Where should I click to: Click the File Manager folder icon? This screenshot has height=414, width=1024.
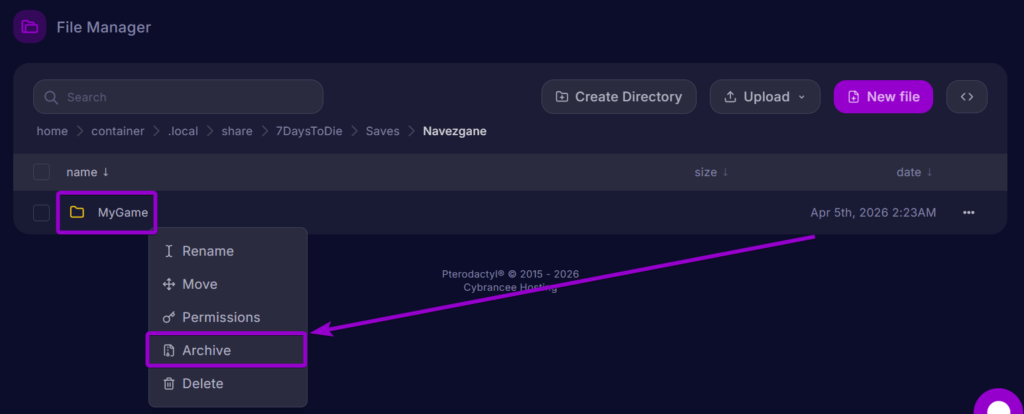tap(29, 27)
